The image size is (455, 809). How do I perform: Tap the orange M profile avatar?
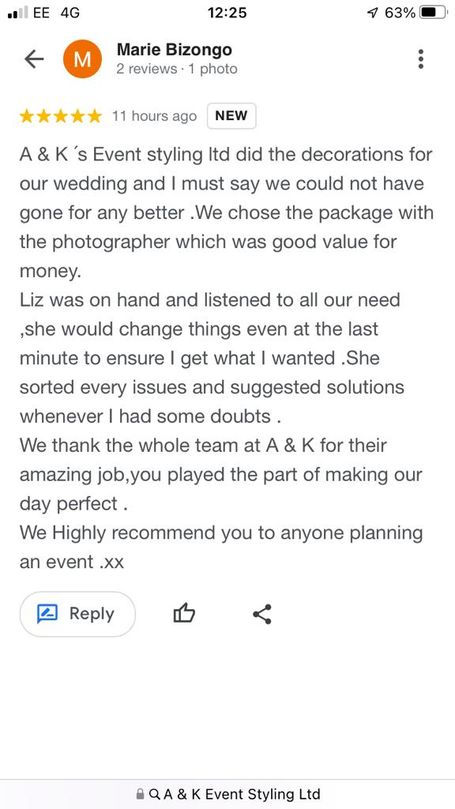click(83, 59)
